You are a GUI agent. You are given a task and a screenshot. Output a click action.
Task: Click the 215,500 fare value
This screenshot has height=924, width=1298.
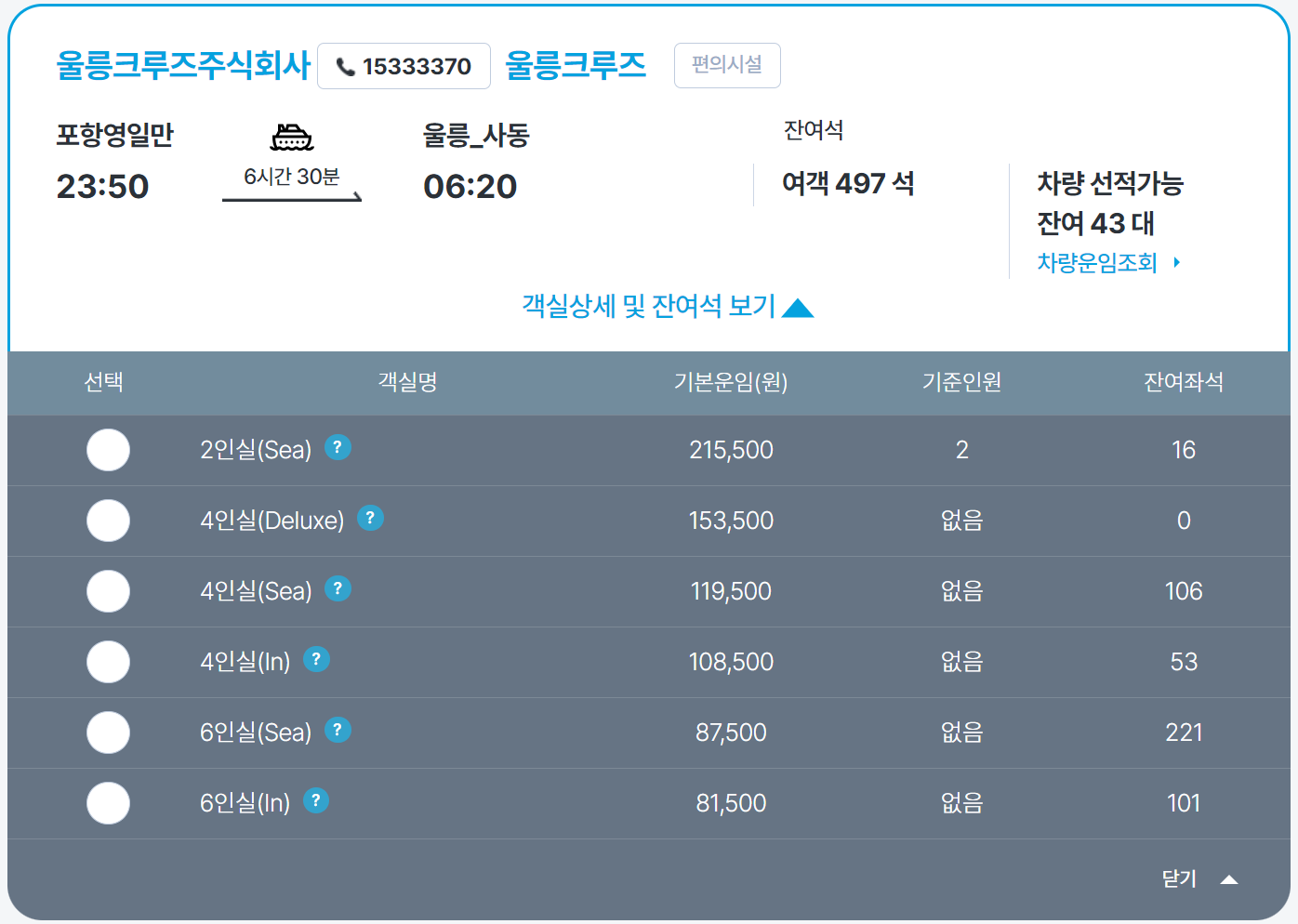731,450
